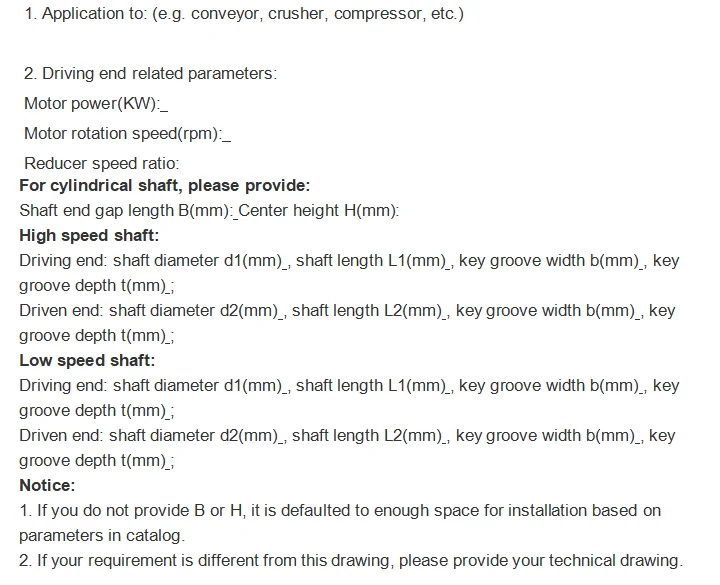Click High speed Driving end shaft length L1(mm)
The width and height of the screenshot is (720, 585).
[x=371, y=261]
